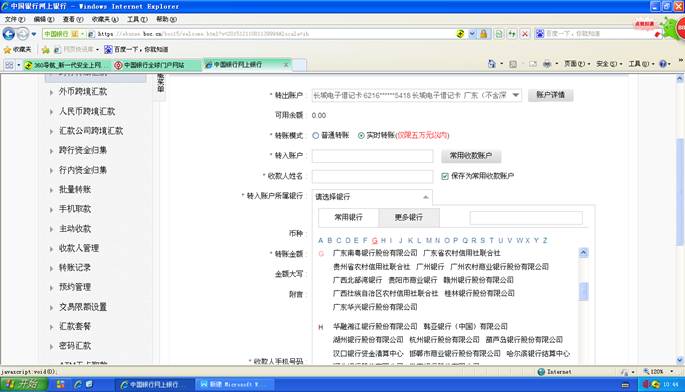Click the red stop loading icon
The width and height of the screenshot is (685, 392).
click(x=525, y=34)
